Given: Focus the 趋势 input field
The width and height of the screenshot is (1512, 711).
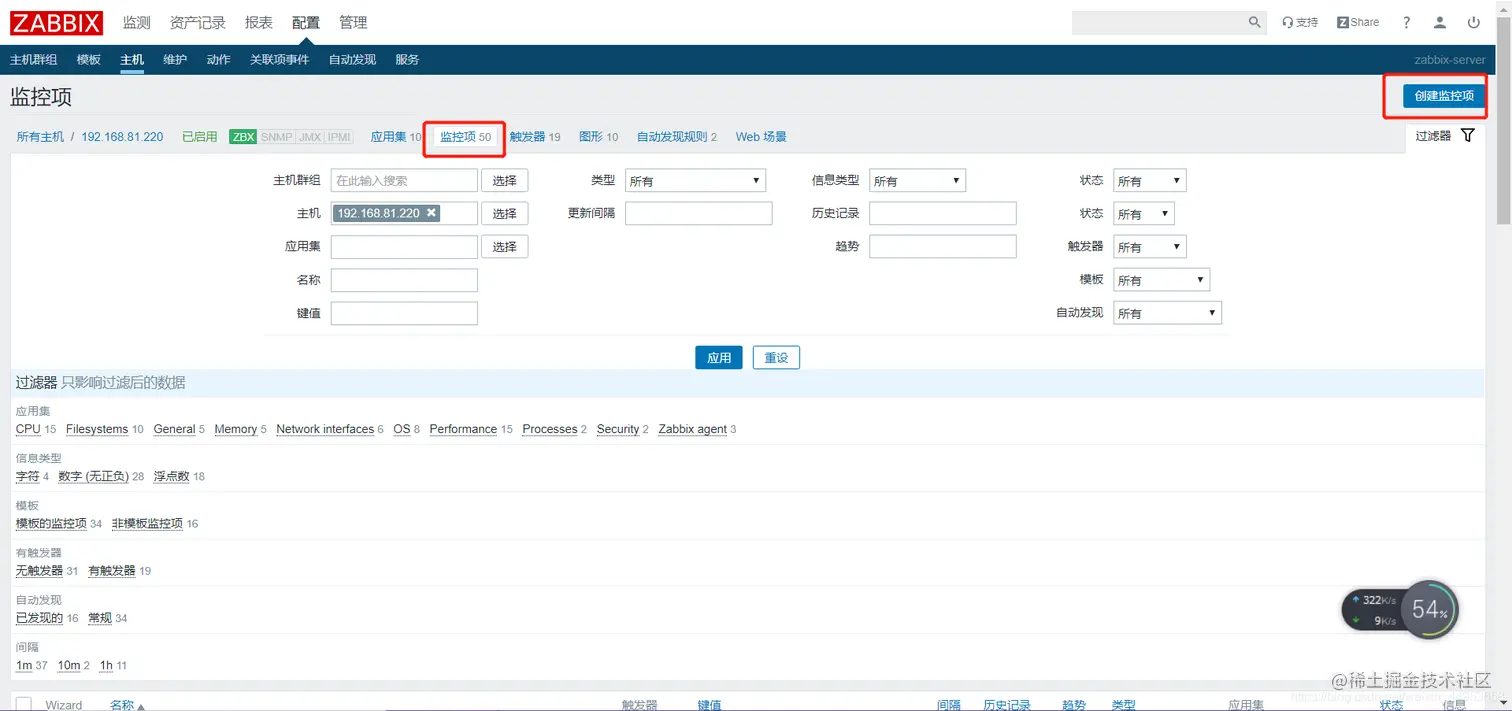Looking at the screenshot, I should tap(943, 246).
